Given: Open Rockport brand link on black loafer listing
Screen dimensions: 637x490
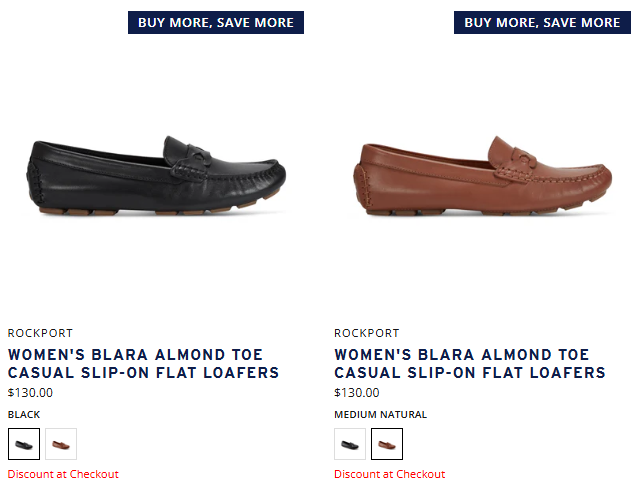Looking at the screenshot, I should click(x=40, y=333).
